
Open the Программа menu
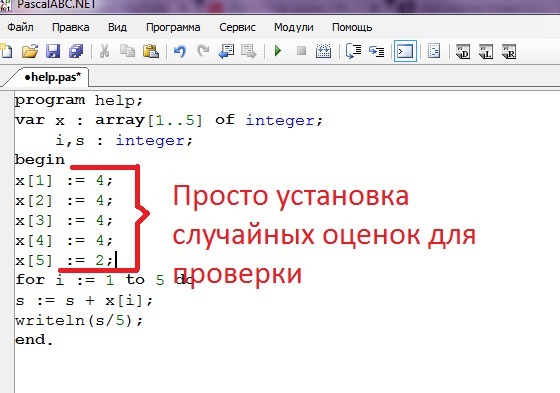pos(173,28)
